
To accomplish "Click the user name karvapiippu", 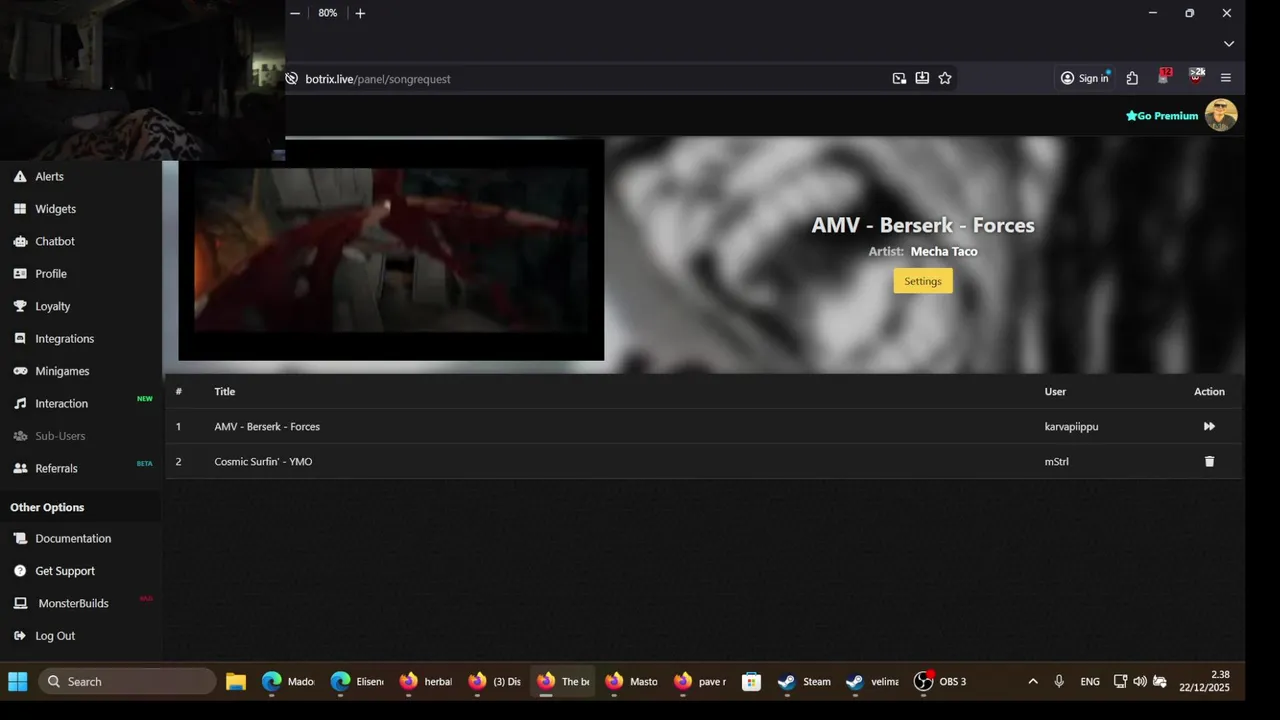I will pyautogui.click(x=1071, y=427).
